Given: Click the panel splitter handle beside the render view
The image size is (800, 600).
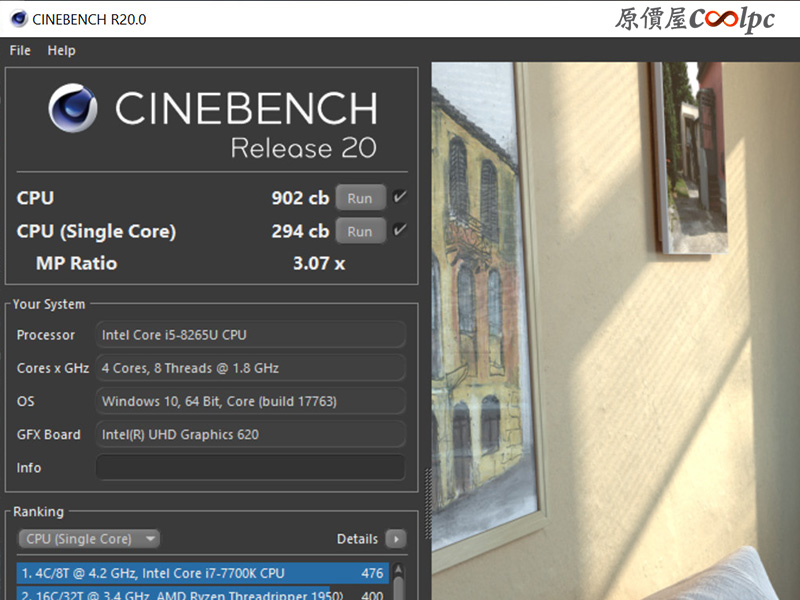Looking at the screenshot, I should 428,503.
